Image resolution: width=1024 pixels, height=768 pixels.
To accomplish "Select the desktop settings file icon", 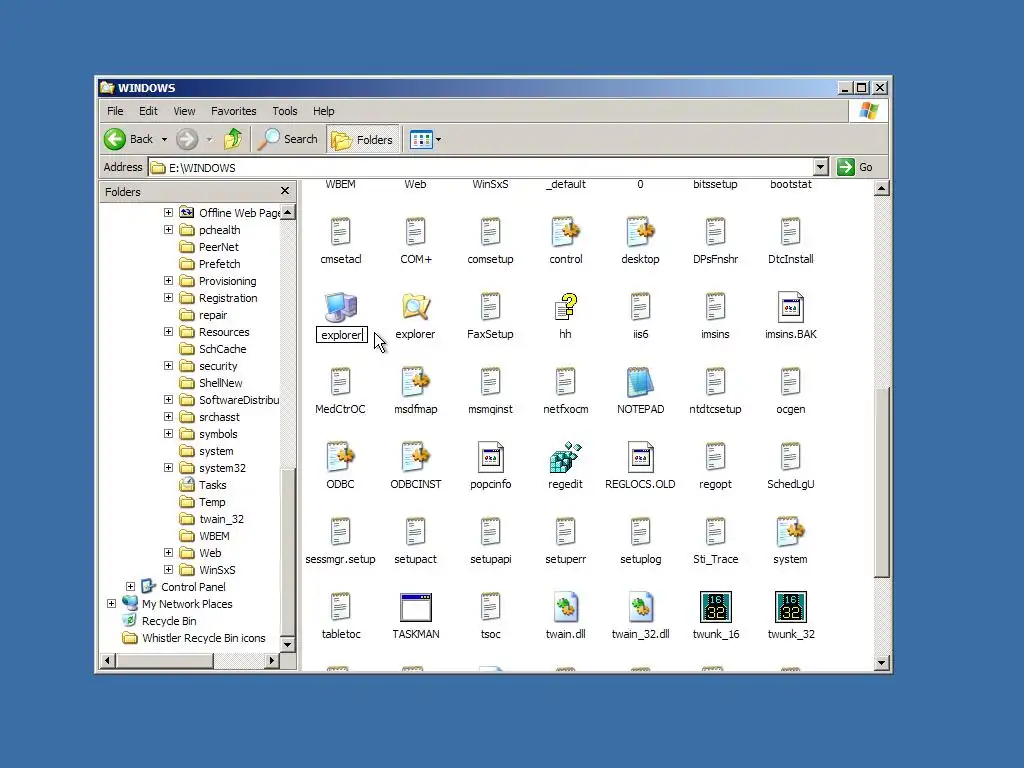I will coord(640,232).
